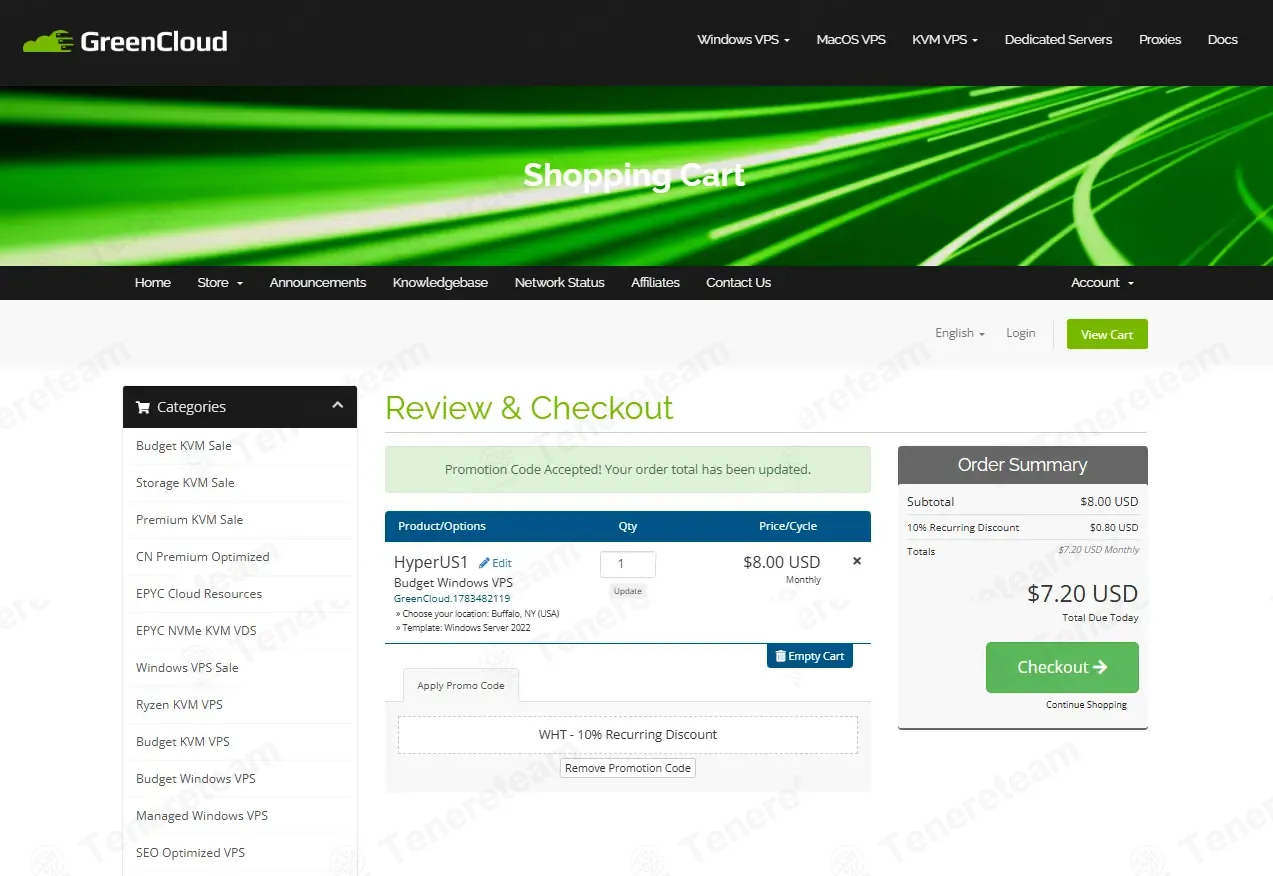
Task: Open the Proxies page
Action: [1160, 40]
